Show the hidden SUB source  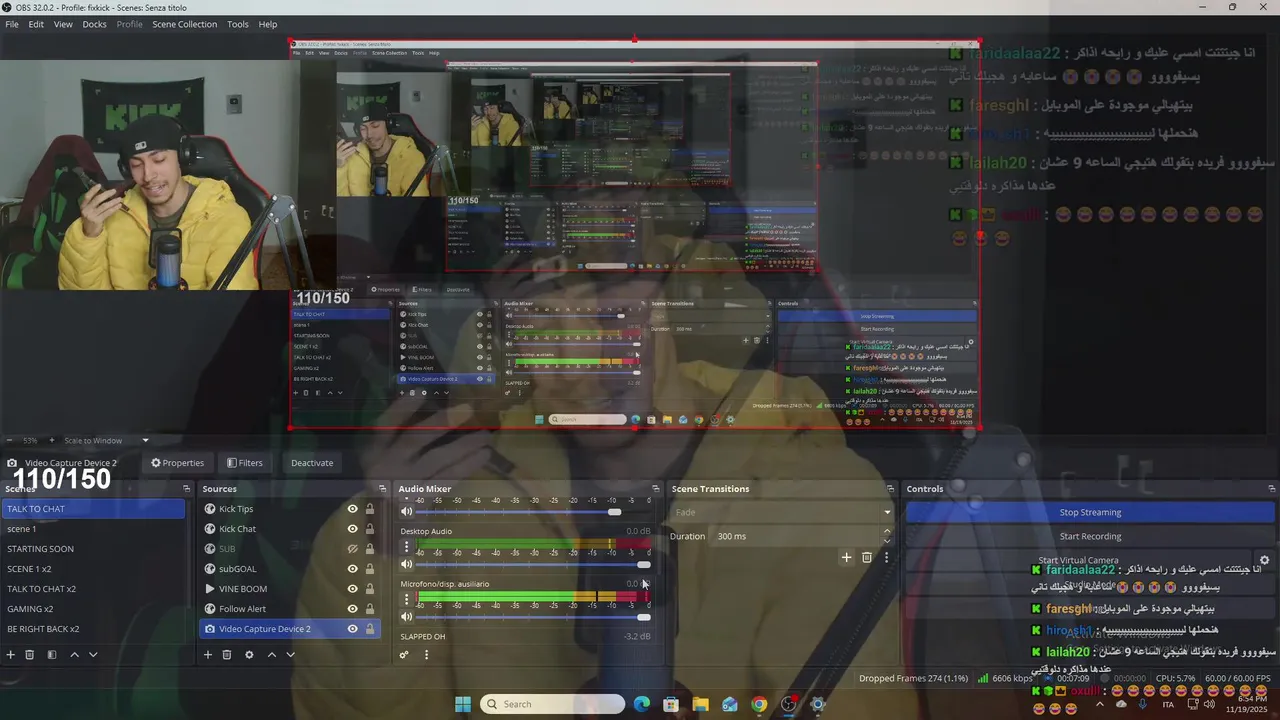[352, 549]
